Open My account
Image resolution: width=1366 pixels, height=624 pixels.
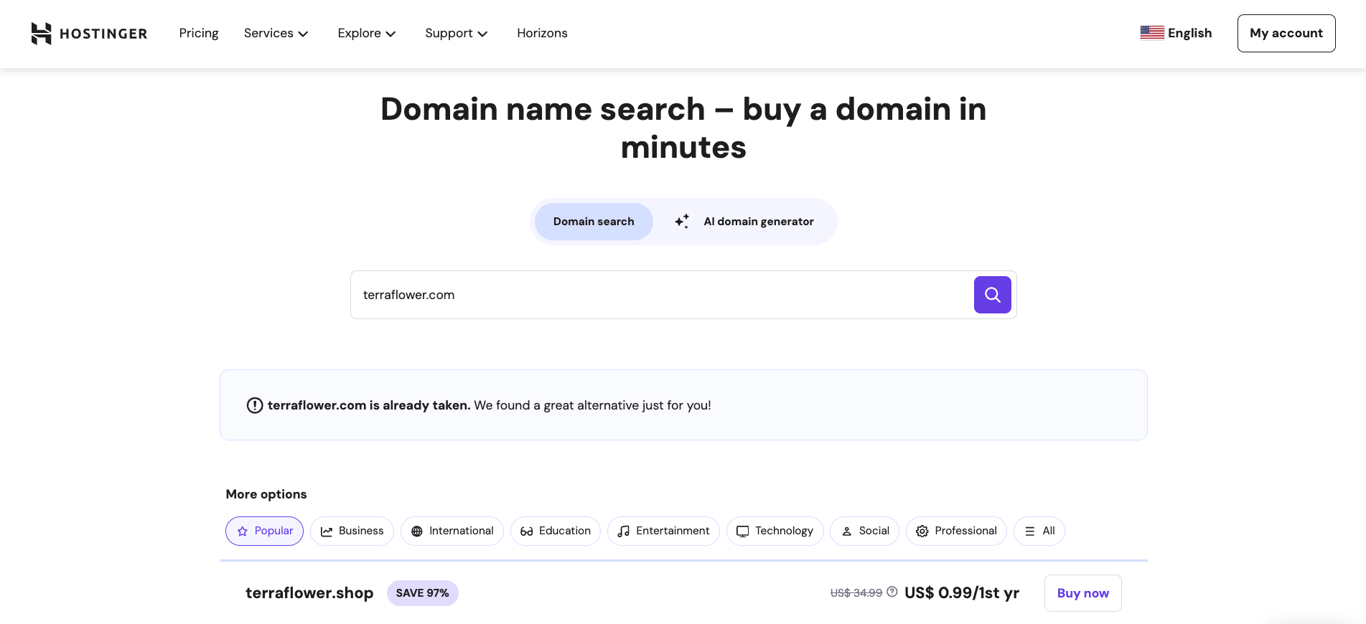click(x=1286, y=32)
